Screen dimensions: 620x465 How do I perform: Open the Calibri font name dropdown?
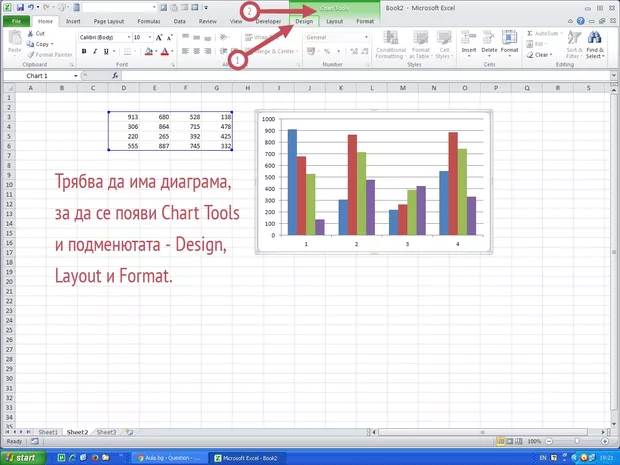[x=129, y=37]
